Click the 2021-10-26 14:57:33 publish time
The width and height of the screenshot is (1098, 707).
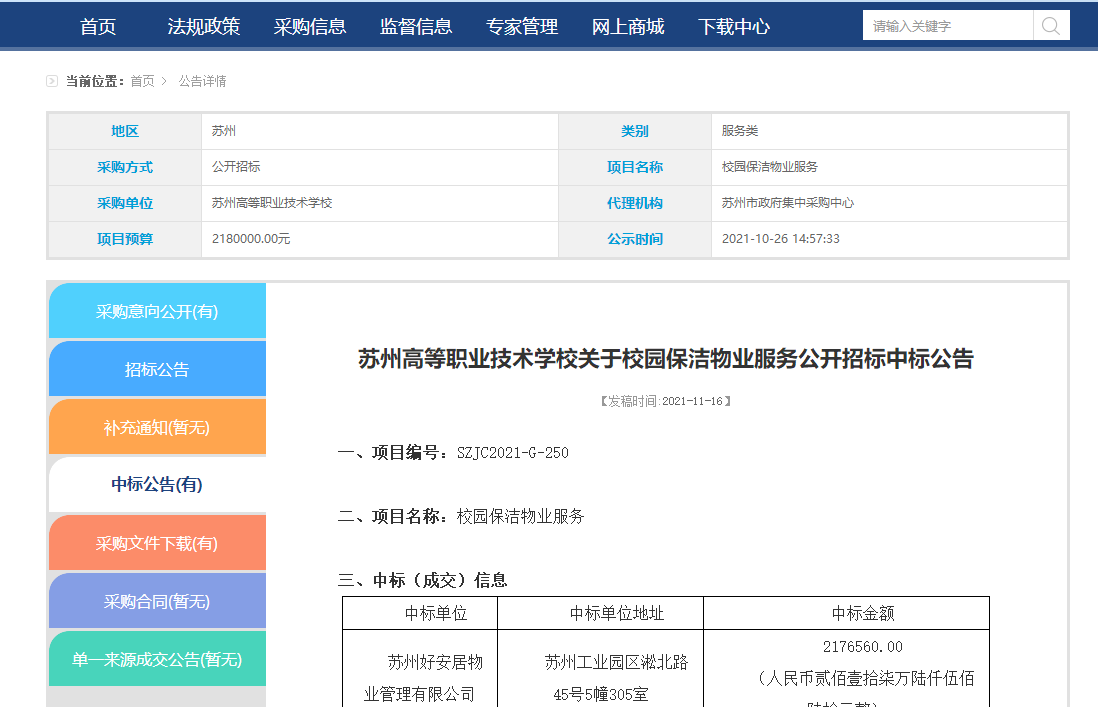[781, 239]
